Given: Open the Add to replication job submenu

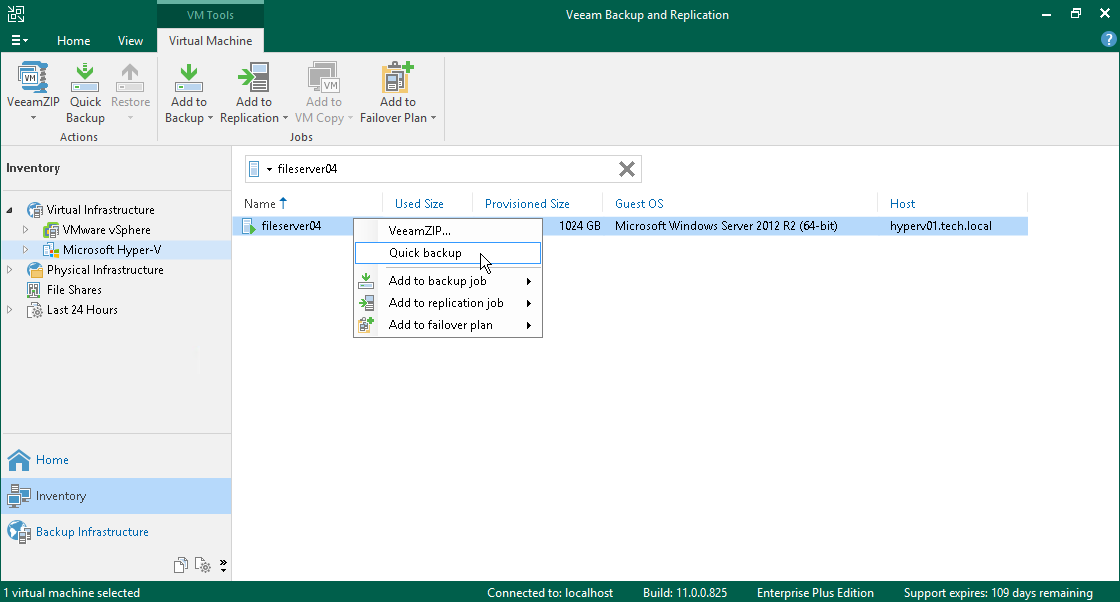Looking at the screenshot, I should pyautogui.click(x=448, y=303).
